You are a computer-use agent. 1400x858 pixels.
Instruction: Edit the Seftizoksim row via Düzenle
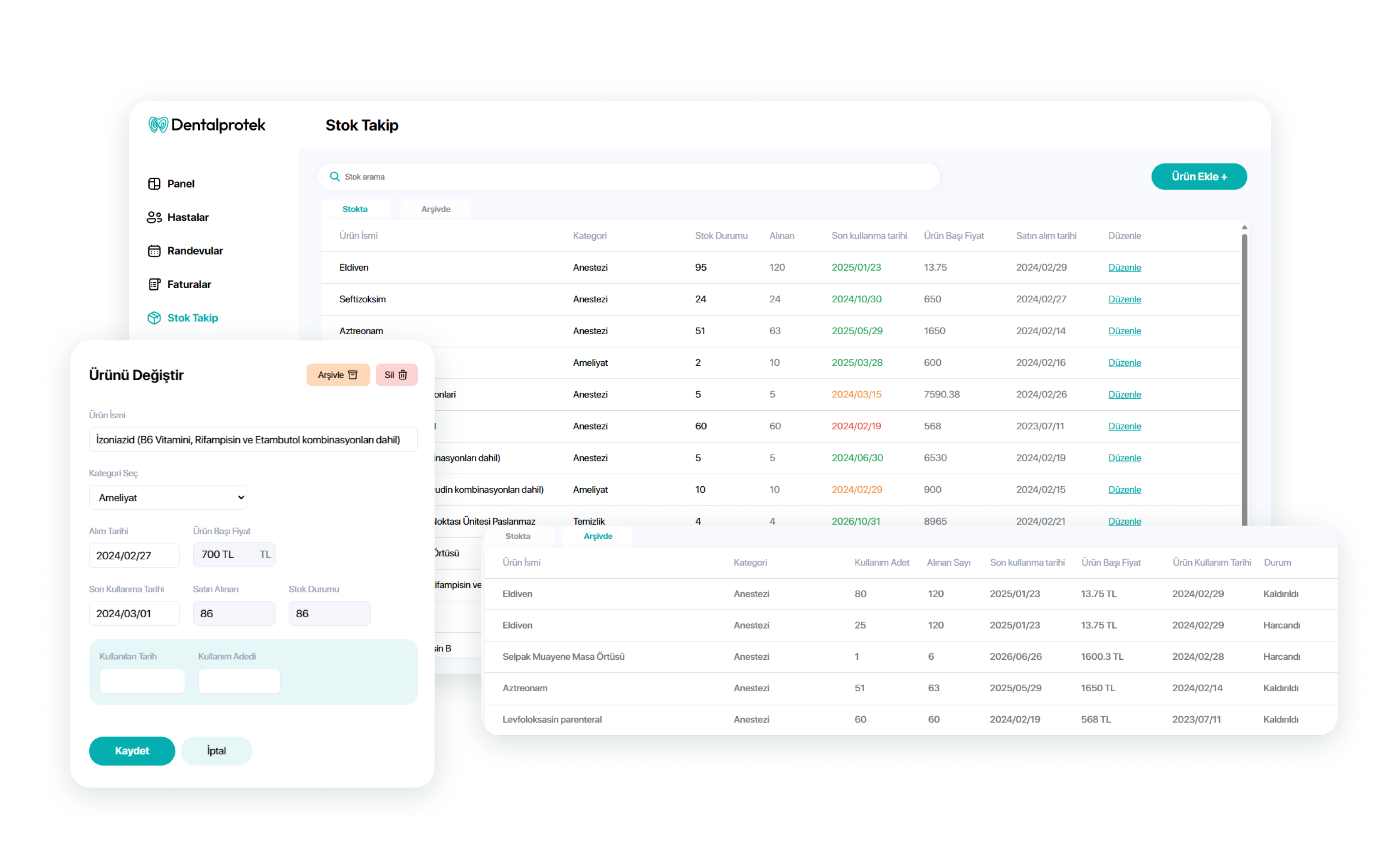click(1124, 299)
